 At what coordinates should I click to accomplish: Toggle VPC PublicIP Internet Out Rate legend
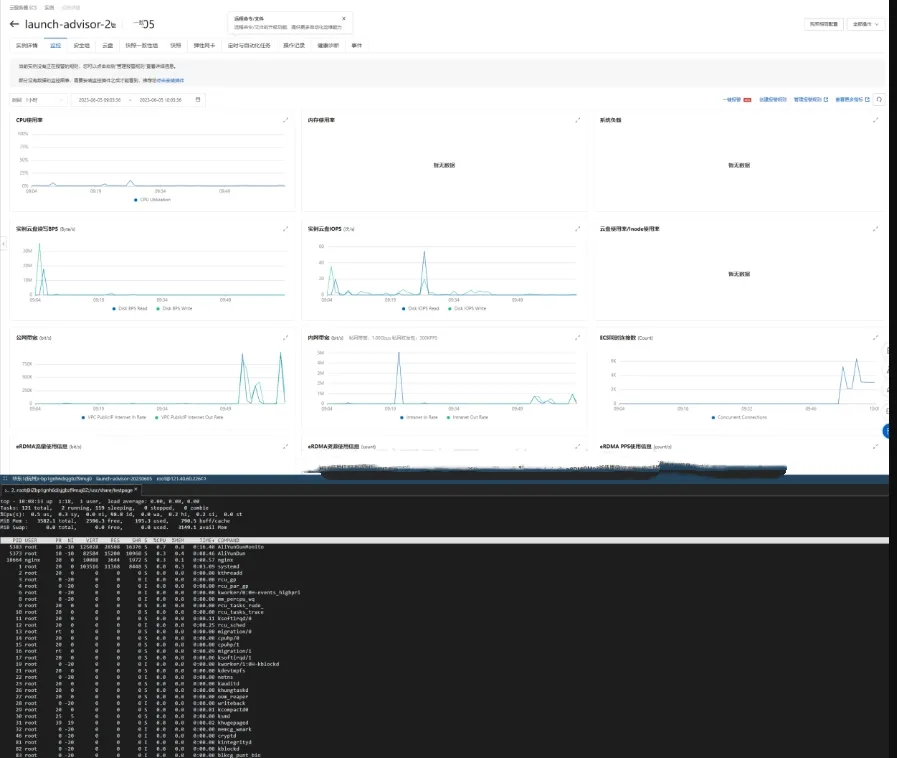(x=189, y=417)
